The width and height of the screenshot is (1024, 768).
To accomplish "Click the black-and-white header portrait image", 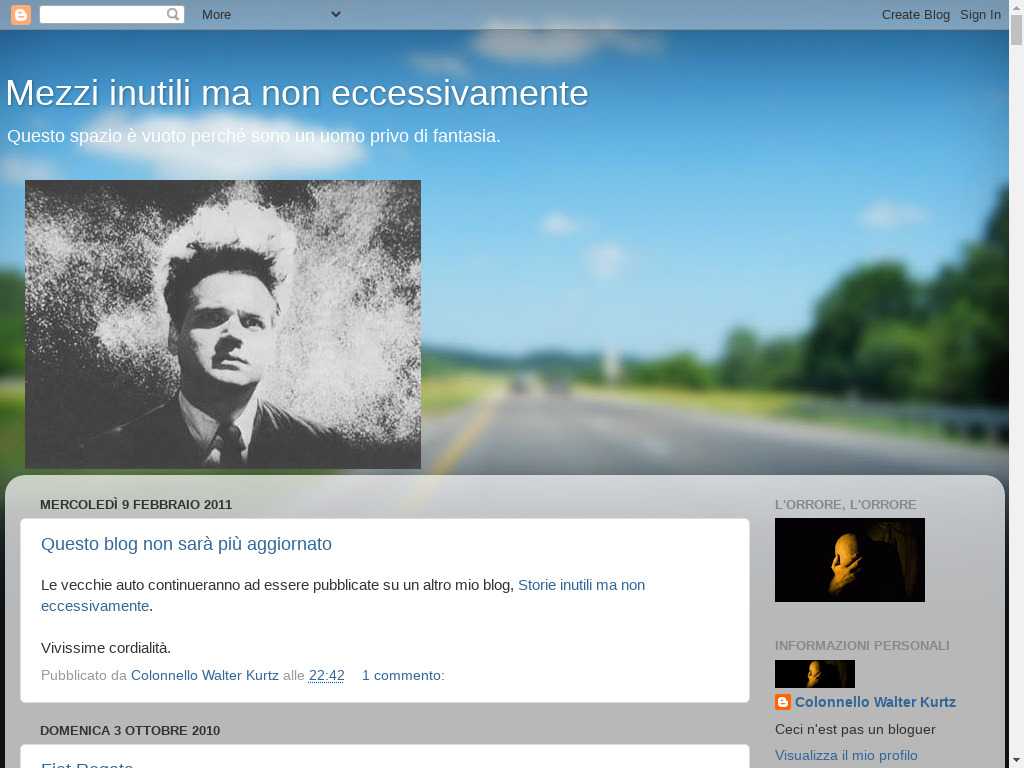I will [x=223, y=324].
